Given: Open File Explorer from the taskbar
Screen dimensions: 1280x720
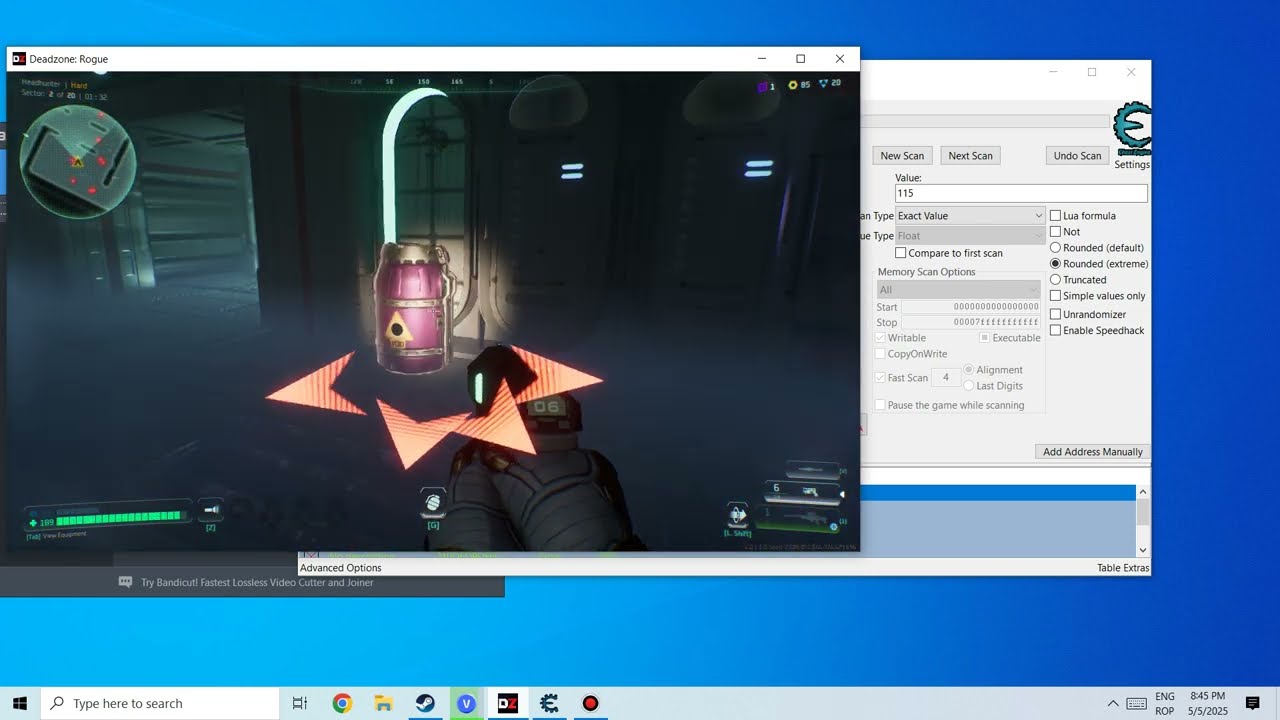Looking at the screenshot, I should (x=383, y=703).
